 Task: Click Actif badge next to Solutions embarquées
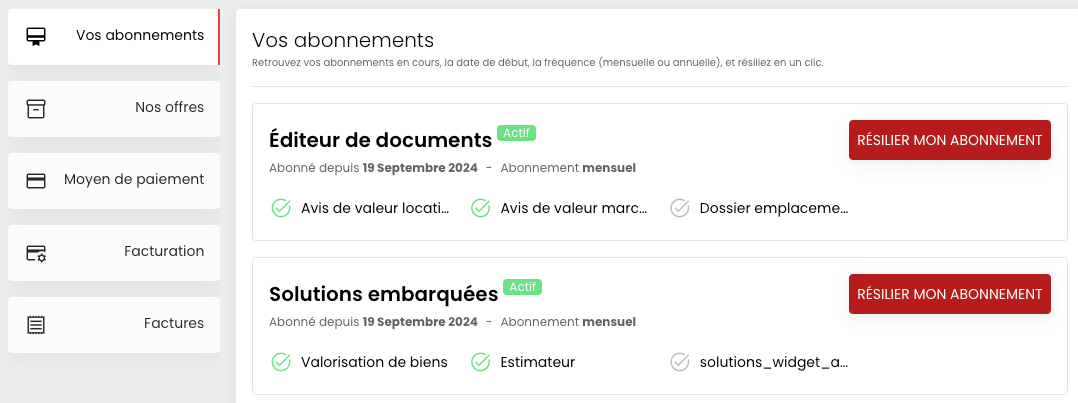(522, 287)
